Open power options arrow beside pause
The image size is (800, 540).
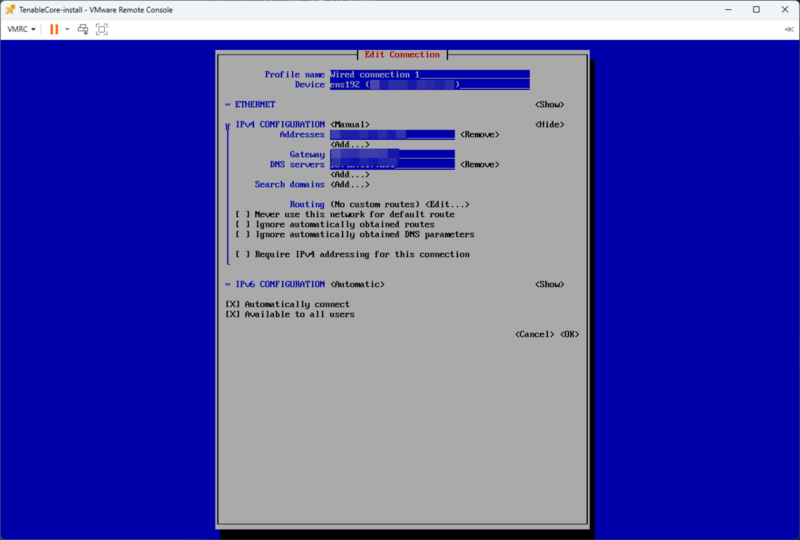click(x=67, y=29)
